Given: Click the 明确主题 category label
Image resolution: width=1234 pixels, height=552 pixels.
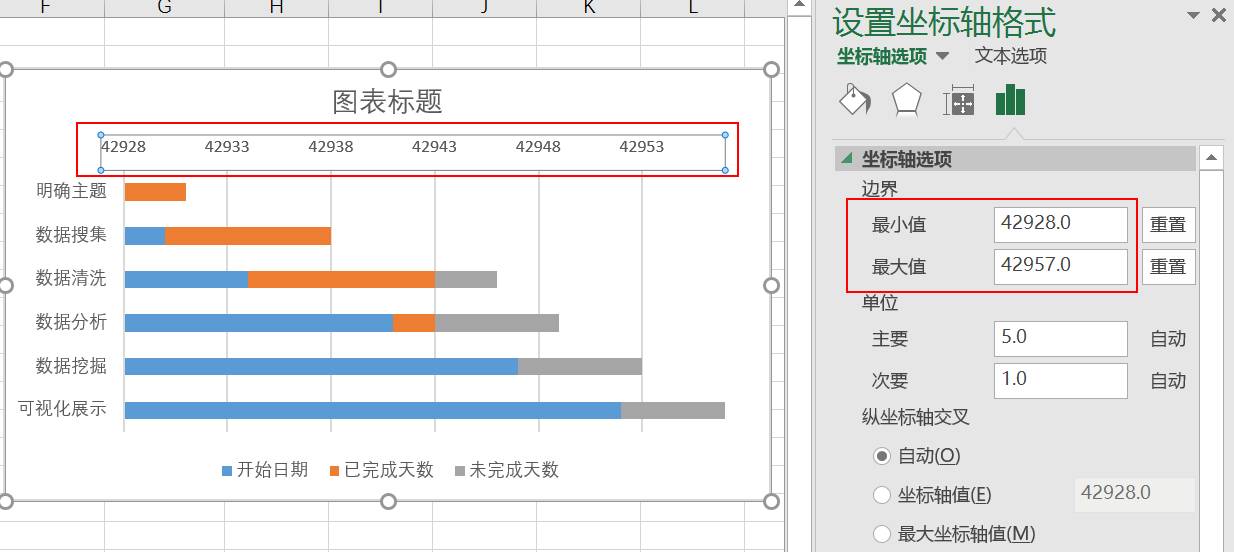Looking at the screenshot, I should click(71, 191).
